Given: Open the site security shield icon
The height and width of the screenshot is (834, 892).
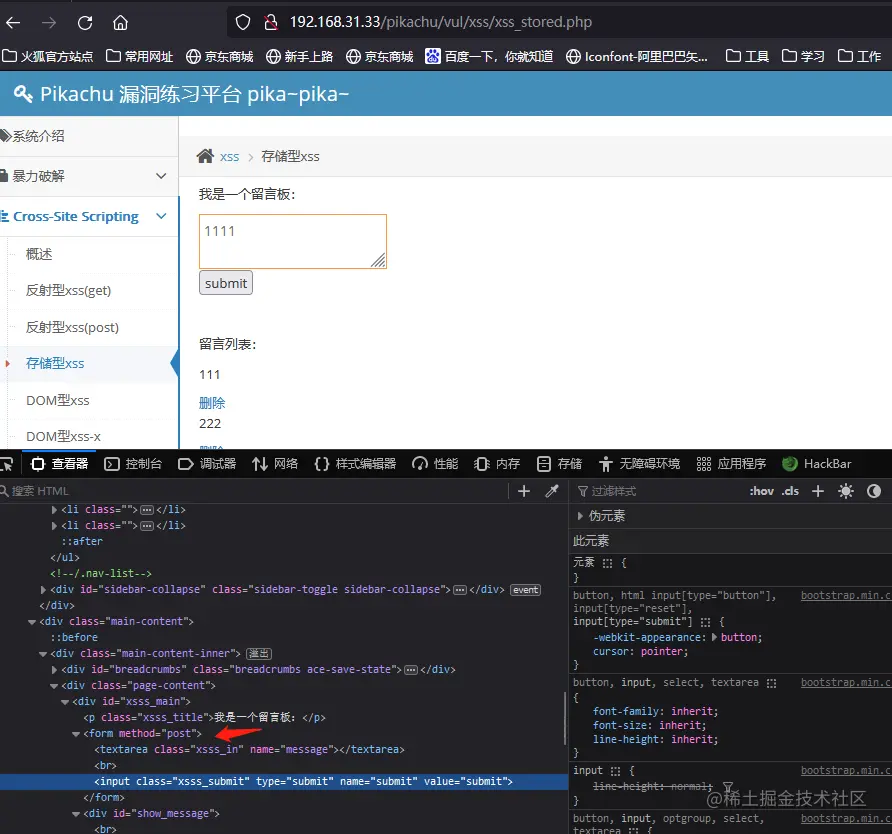Looking at the screenshot, I should (242, 22).
